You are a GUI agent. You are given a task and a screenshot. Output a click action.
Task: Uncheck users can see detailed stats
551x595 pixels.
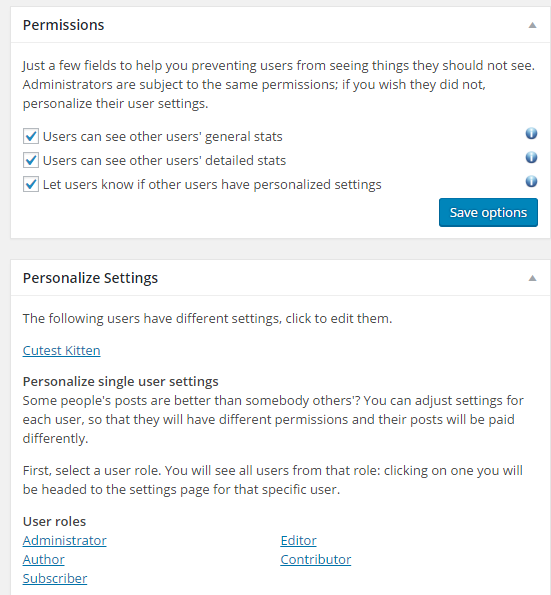tap(31, 160)
